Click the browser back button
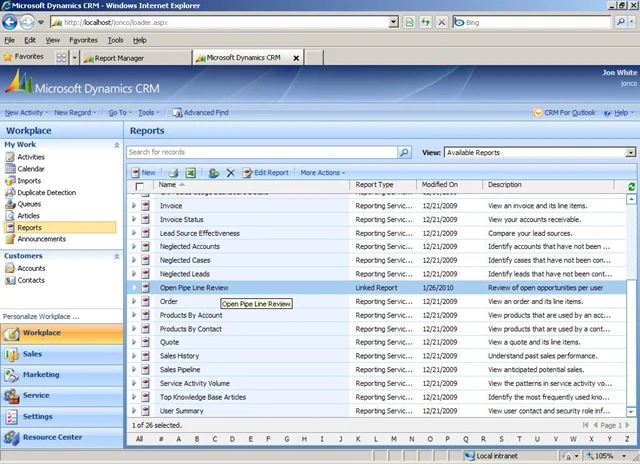 (x=10, y=22)
